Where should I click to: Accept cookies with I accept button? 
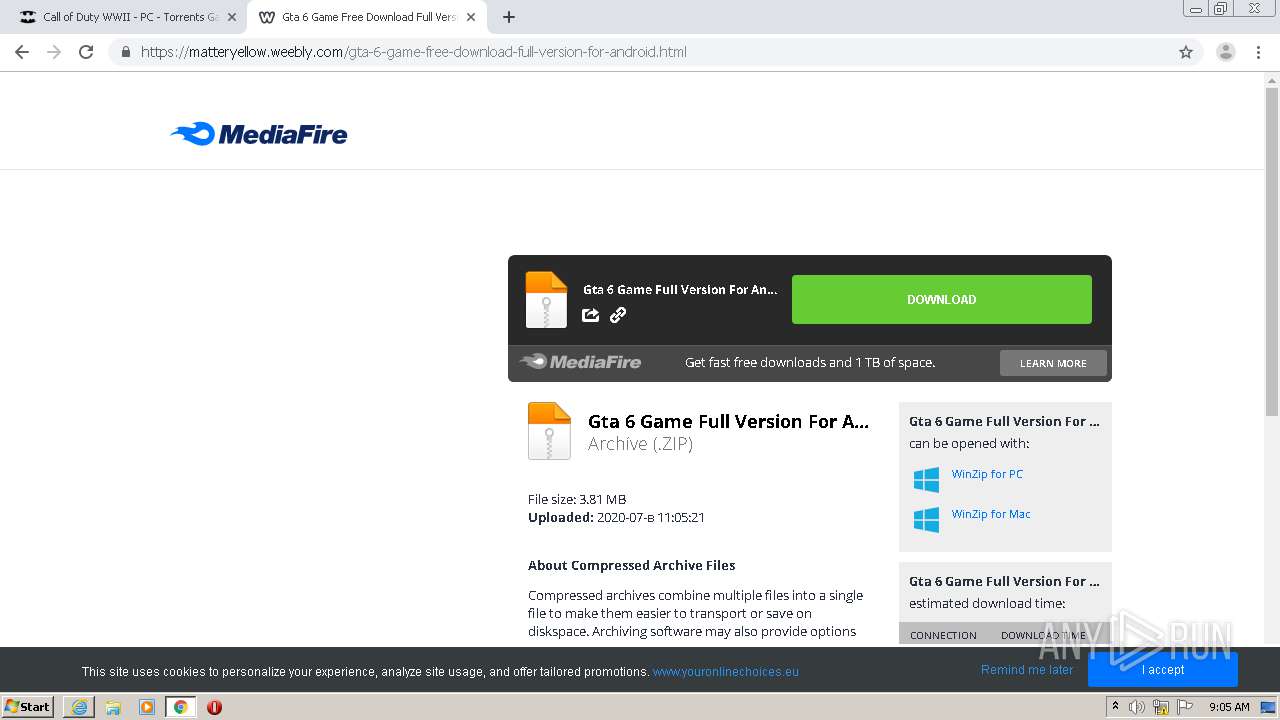(1163, 670)
